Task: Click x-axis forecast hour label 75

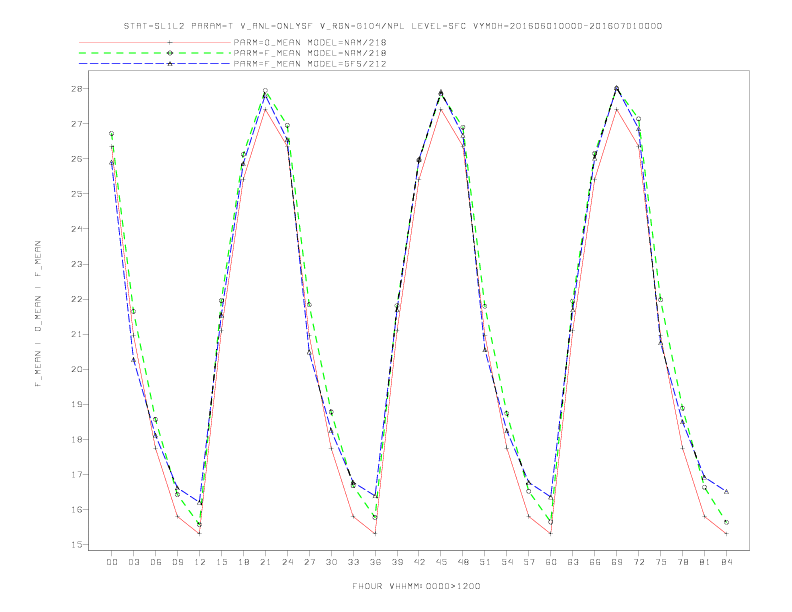Action: pos(661,562)
